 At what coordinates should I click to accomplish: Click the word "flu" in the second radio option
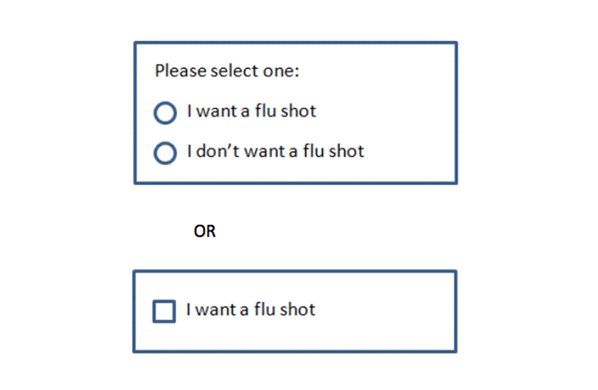[313, 151]
